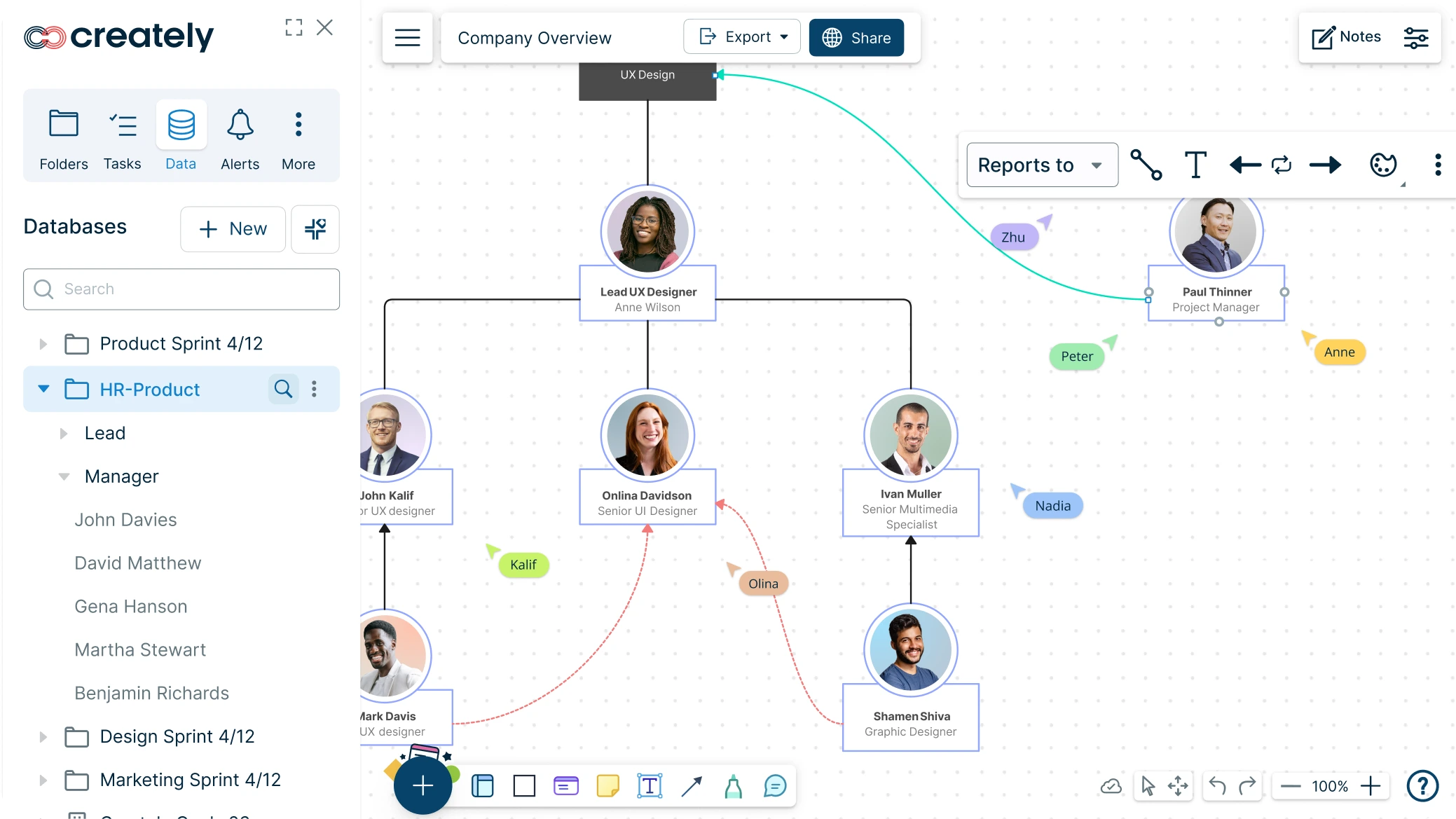Search databases using the search field
Screen dimensions: 1456x819
coord(181,289)
